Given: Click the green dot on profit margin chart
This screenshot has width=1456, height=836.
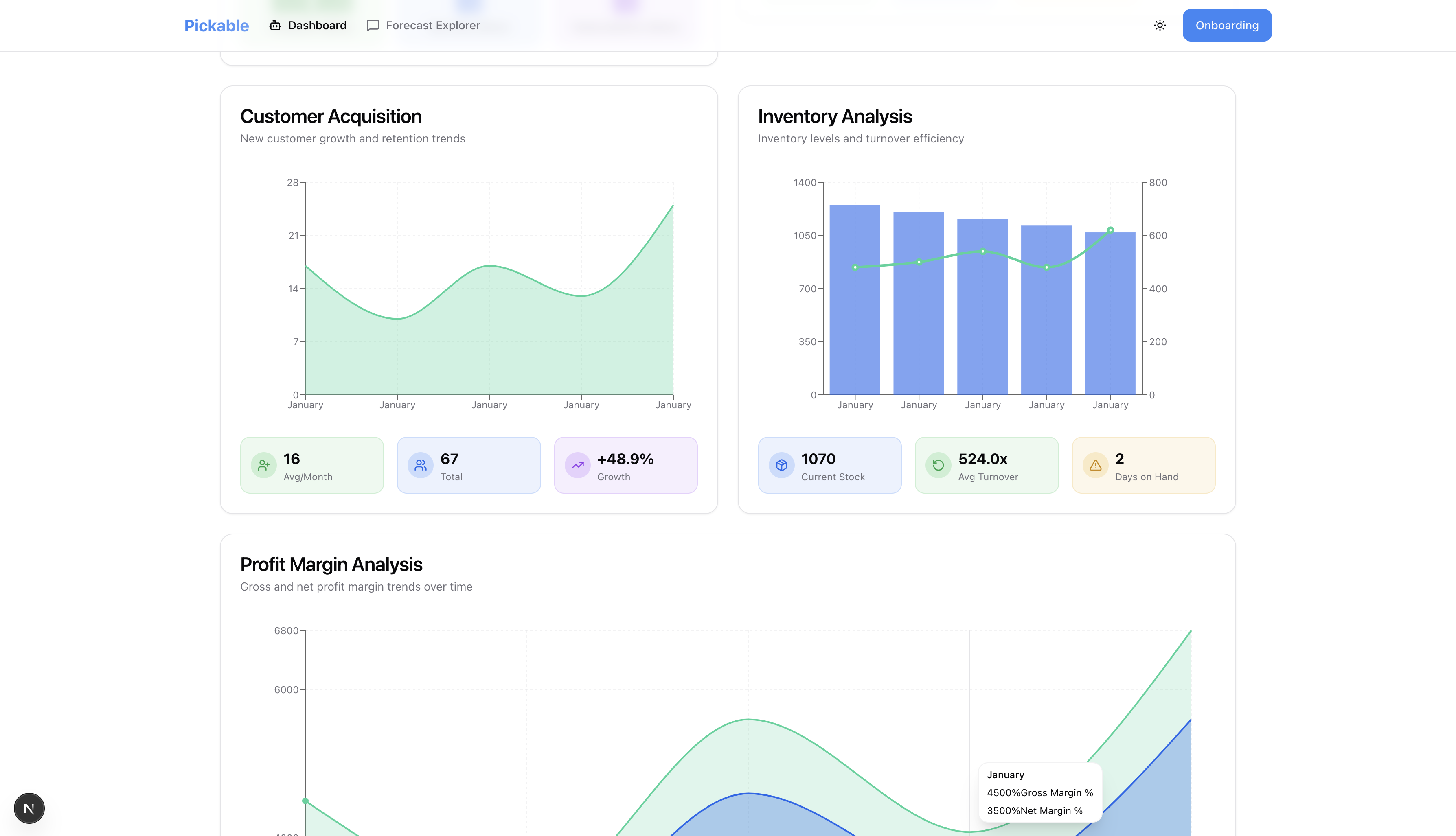Looking at the screenshot, I should click(x=305, y=801).
